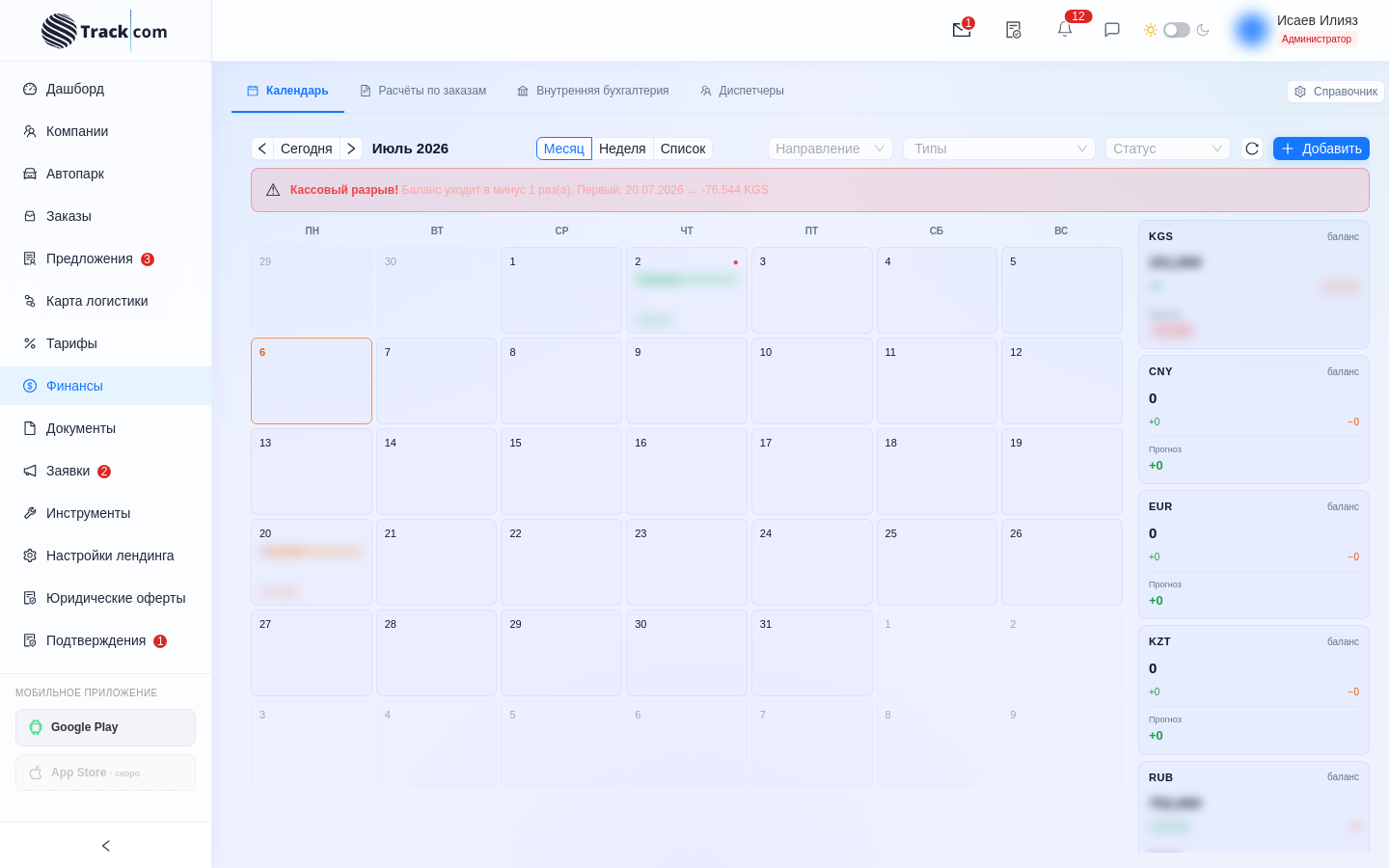Go to next month arrow

tap(351, 149)
